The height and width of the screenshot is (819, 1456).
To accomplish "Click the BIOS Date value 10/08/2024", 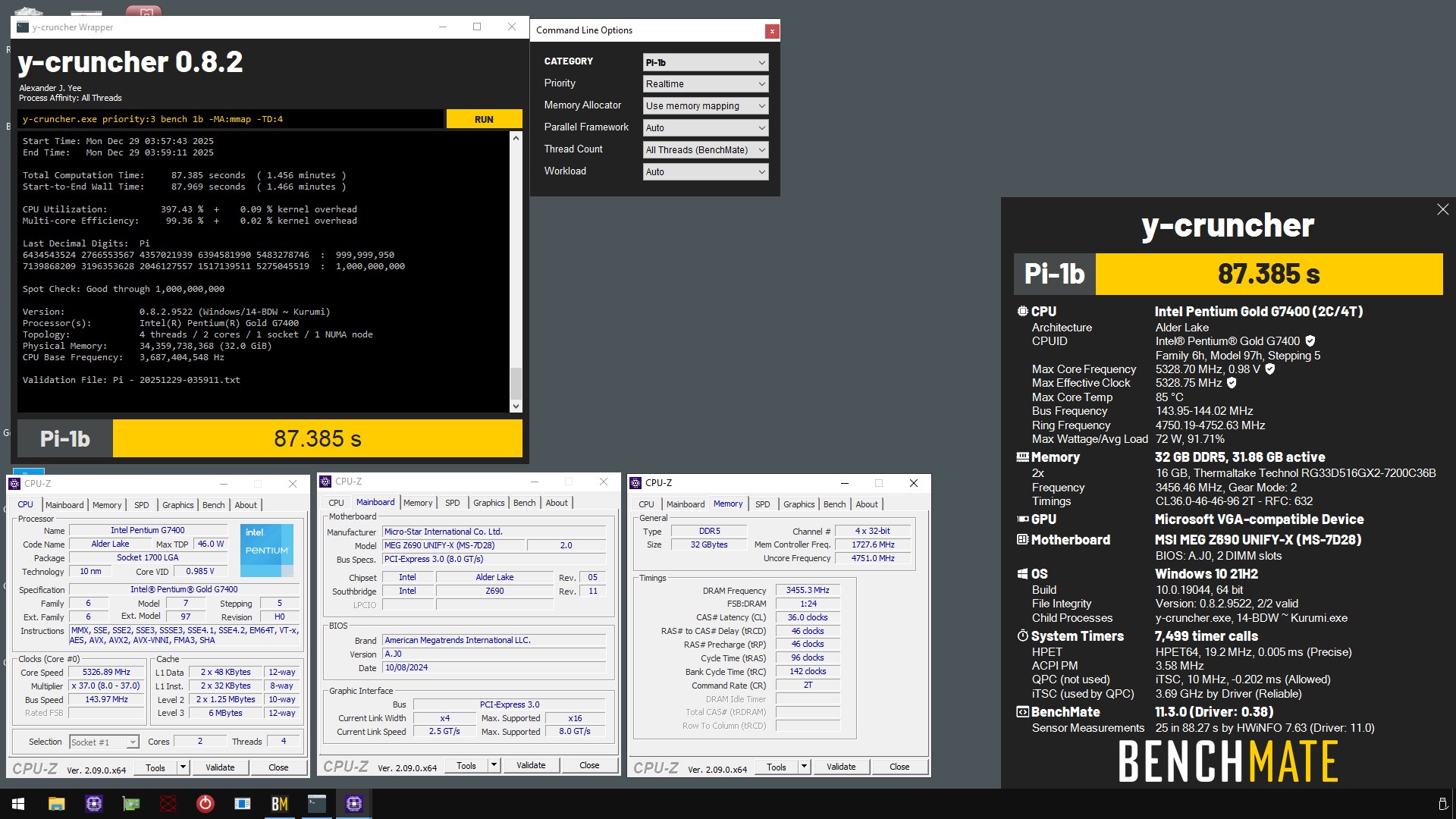I will tap(494, 668).
